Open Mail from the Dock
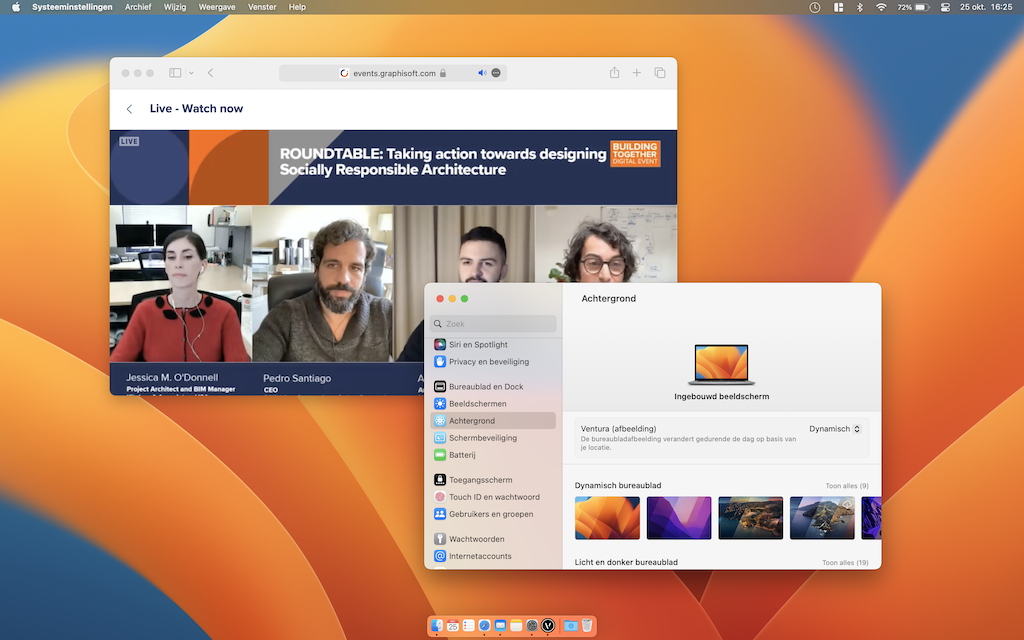The height and width of the screenshot is (640, 1024). (x=500, y=626)
